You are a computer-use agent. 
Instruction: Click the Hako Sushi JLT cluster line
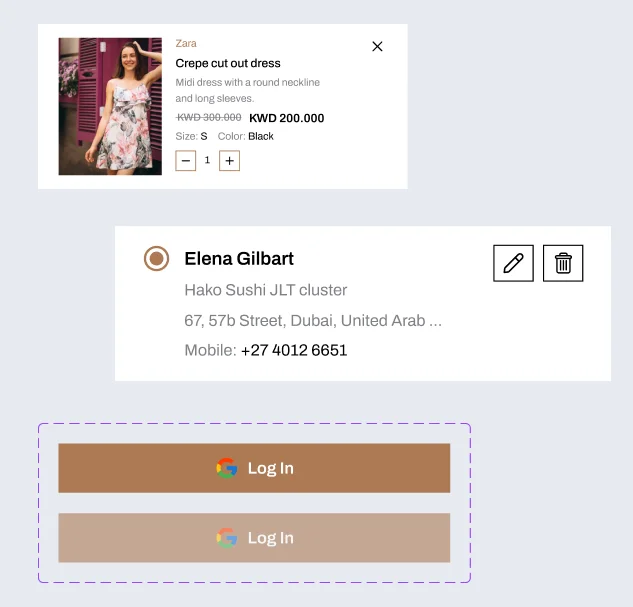click(x=266, y=290)
